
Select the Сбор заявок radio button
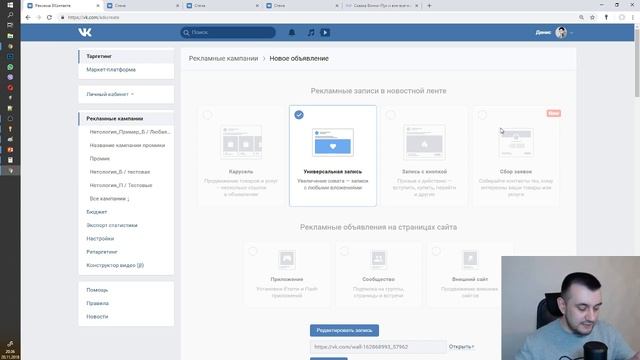point(482,115)
